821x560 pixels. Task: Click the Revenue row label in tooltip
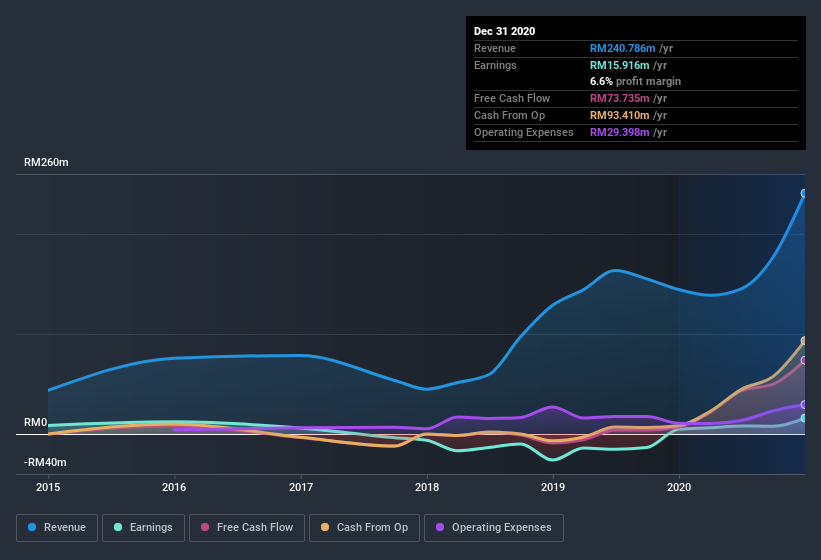point(495,48)
